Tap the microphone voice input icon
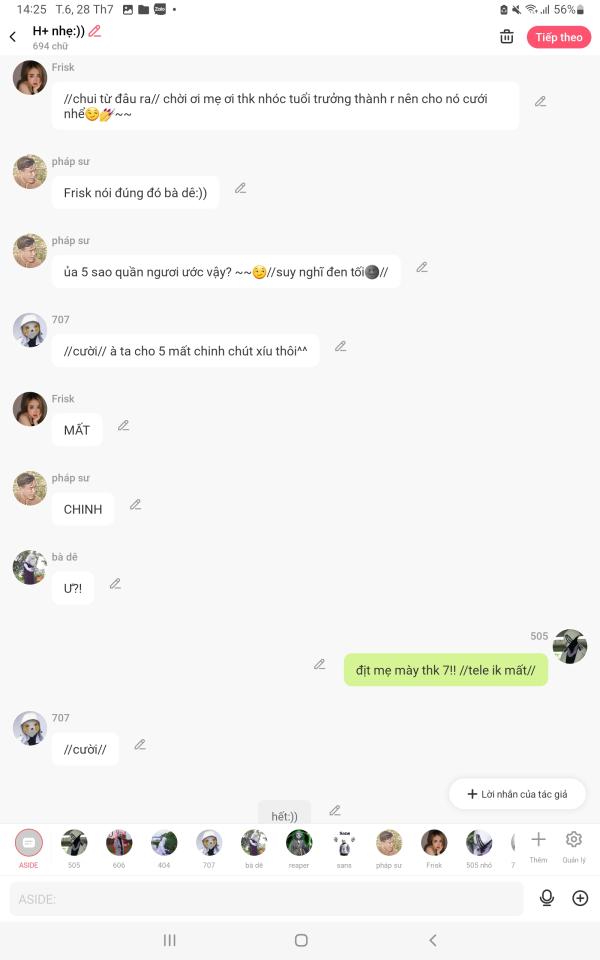The image size is (600, 960). point(547,898)
